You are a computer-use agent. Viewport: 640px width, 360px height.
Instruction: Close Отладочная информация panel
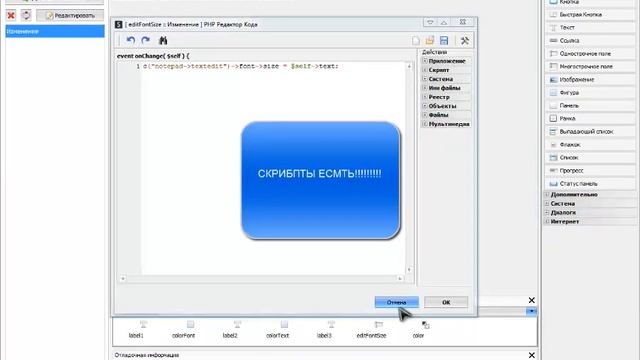(x=531, y=355)
